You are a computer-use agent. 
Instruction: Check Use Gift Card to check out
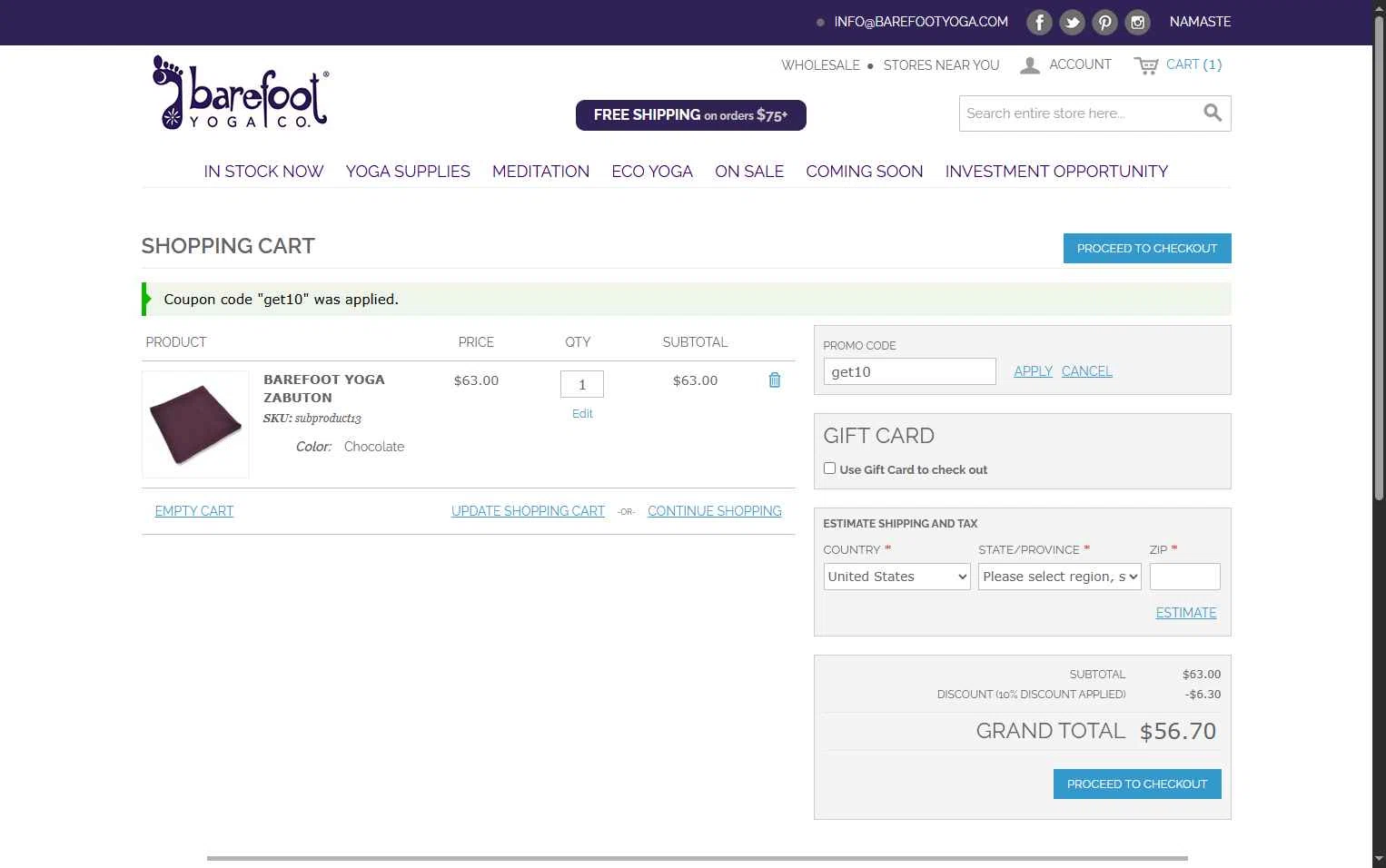point(829,469)
